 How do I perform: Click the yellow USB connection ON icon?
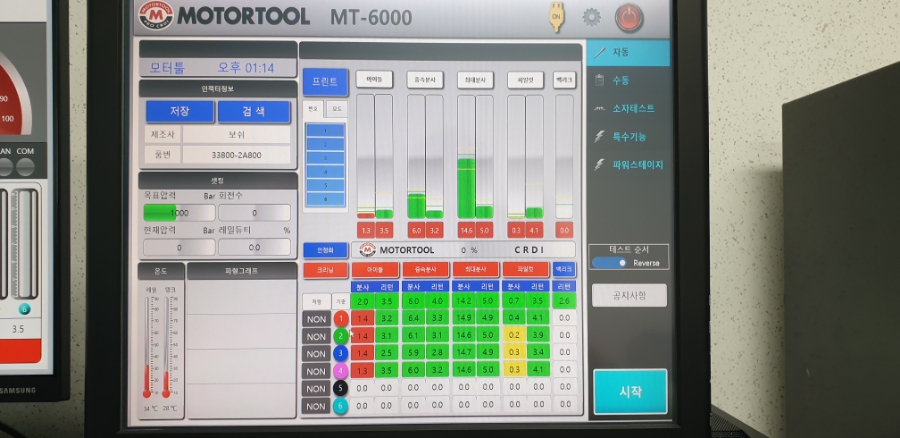pyautogui.click(x=556, y=17)
